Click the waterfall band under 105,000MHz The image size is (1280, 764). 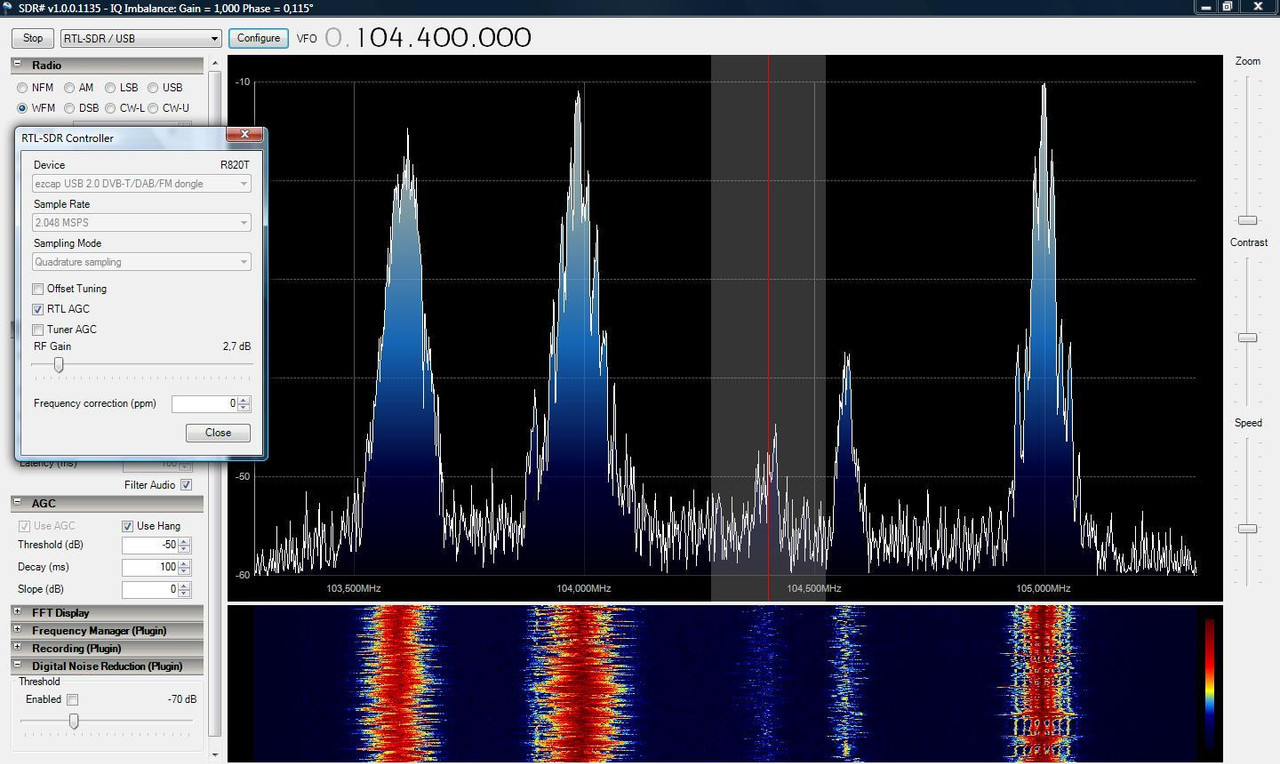[1042, 682]
